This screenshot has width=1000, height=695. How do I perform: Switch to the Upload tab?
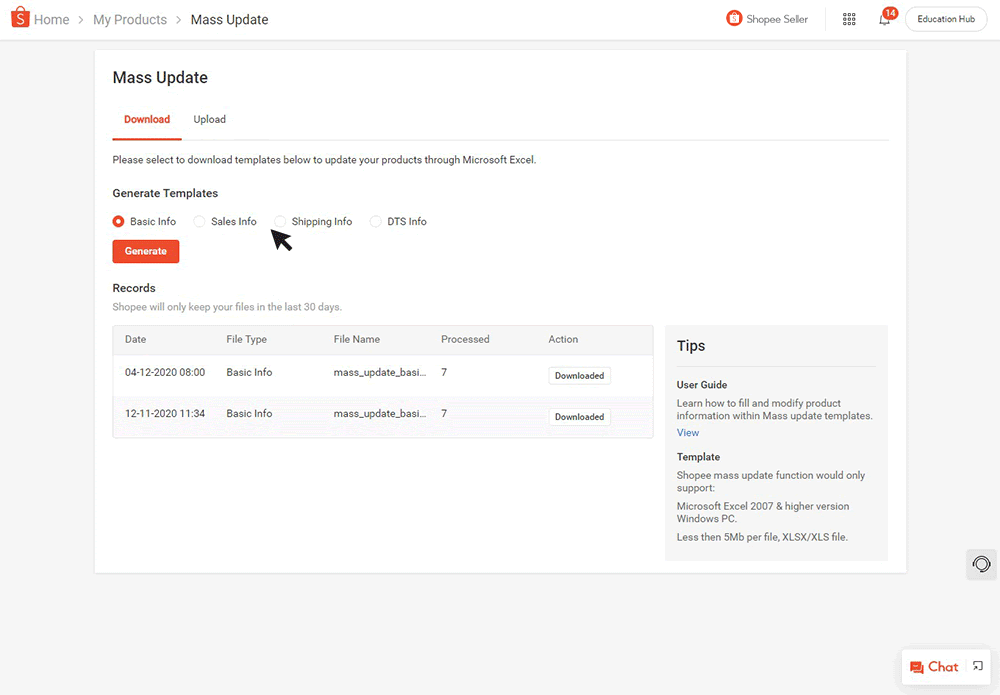209,118
